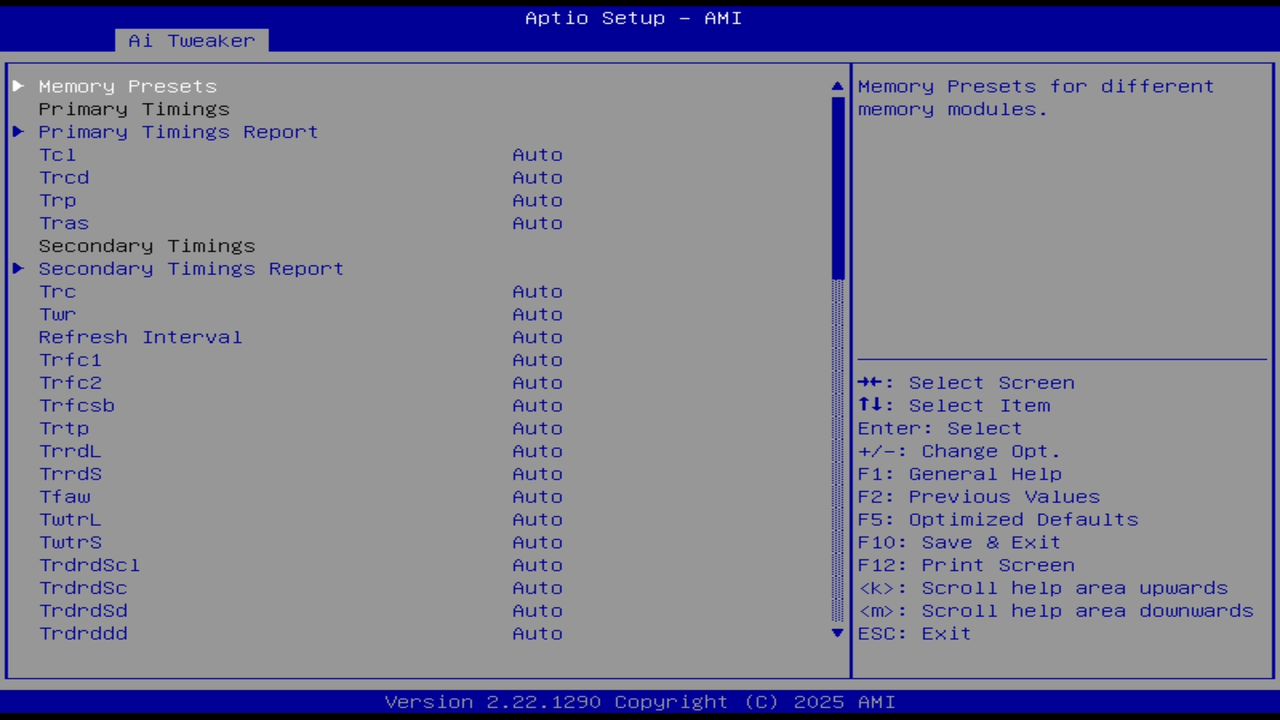The image size is (1280, 720).
Task: Click the scrollbar up arrow
Action: click(837, 86)
